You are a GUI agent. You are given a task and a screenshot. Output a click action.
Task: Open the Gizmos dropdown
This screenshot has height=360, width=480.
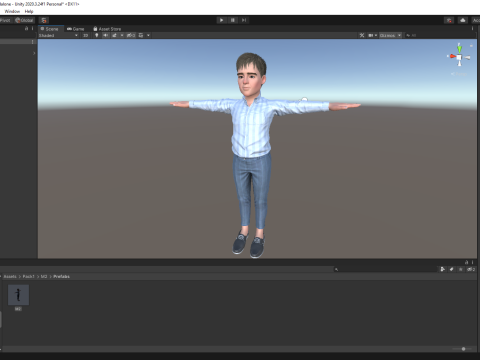[390, 35]
